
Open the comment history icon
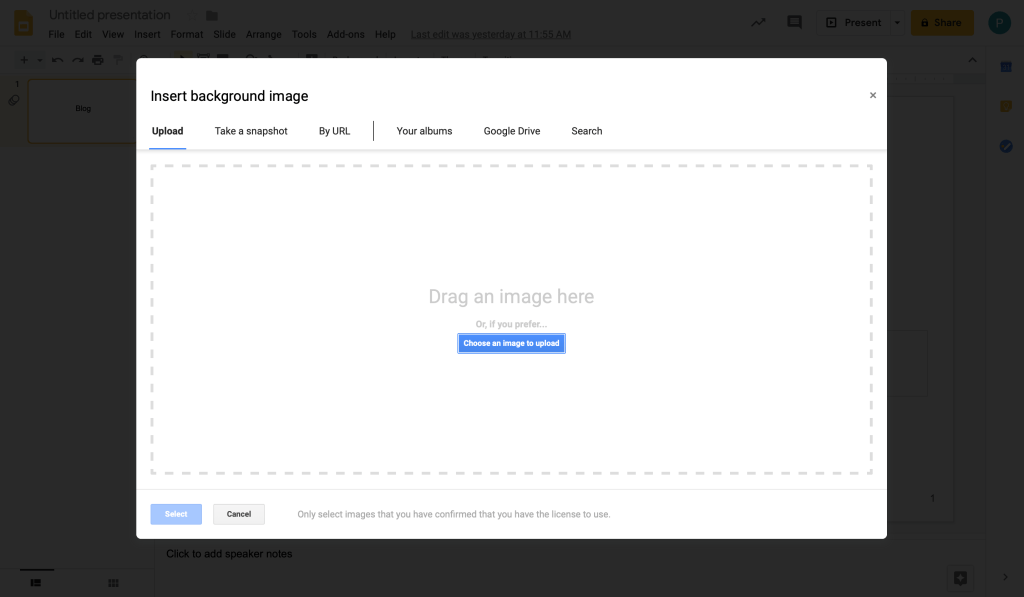click(x=795, y=22)
